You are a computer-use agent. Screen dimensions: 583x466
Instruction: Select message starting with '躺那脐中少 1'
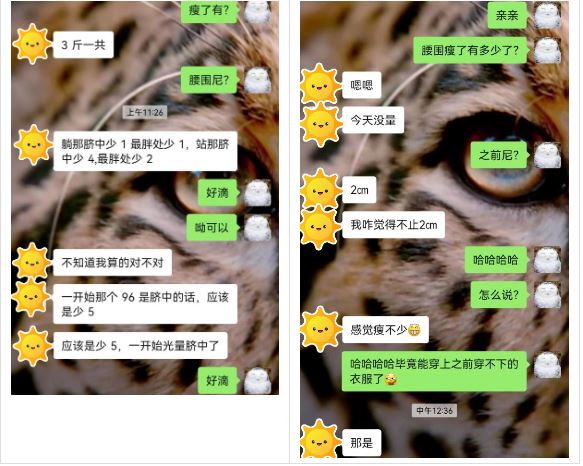pos(145,151)
